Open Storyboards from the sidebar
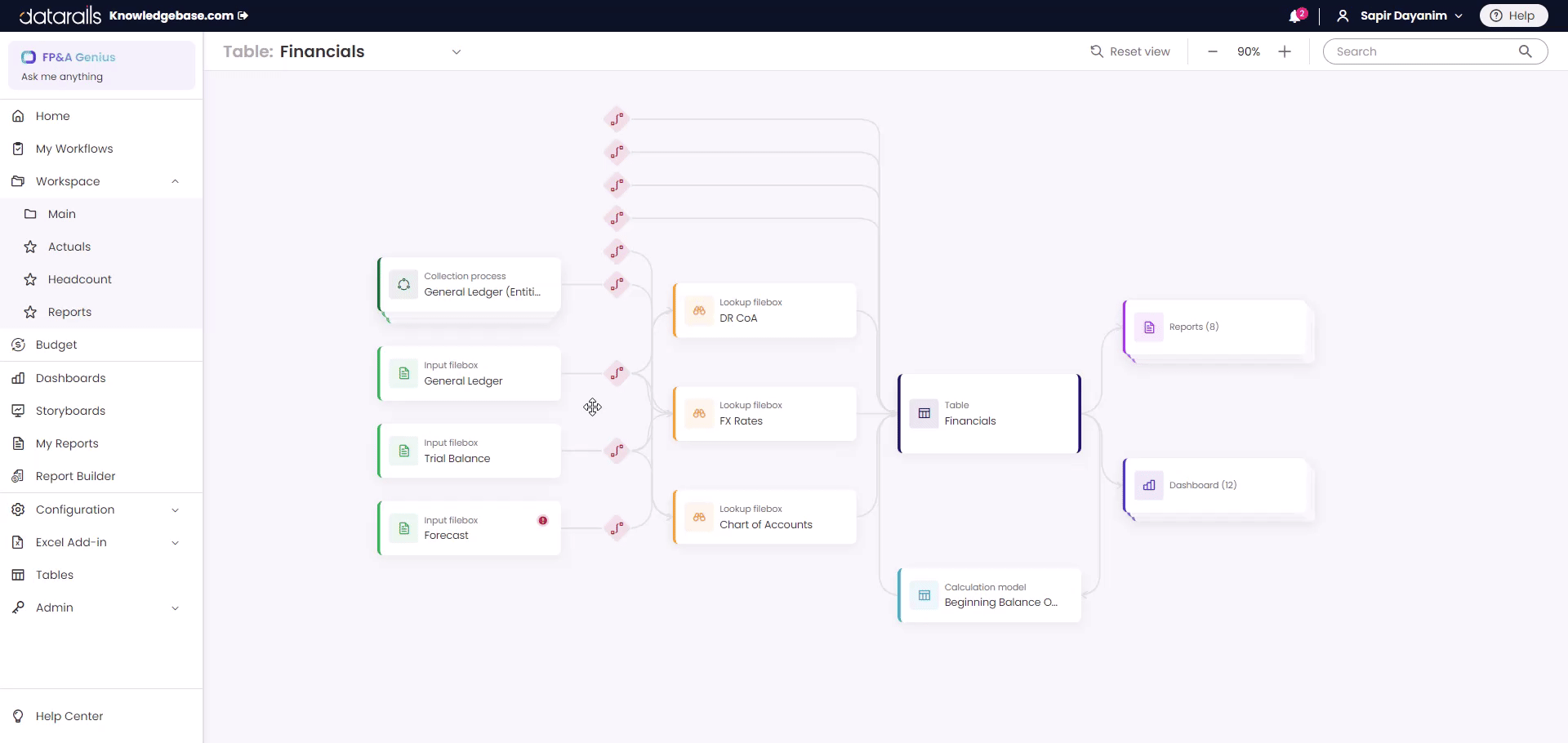 pos(69,411)
